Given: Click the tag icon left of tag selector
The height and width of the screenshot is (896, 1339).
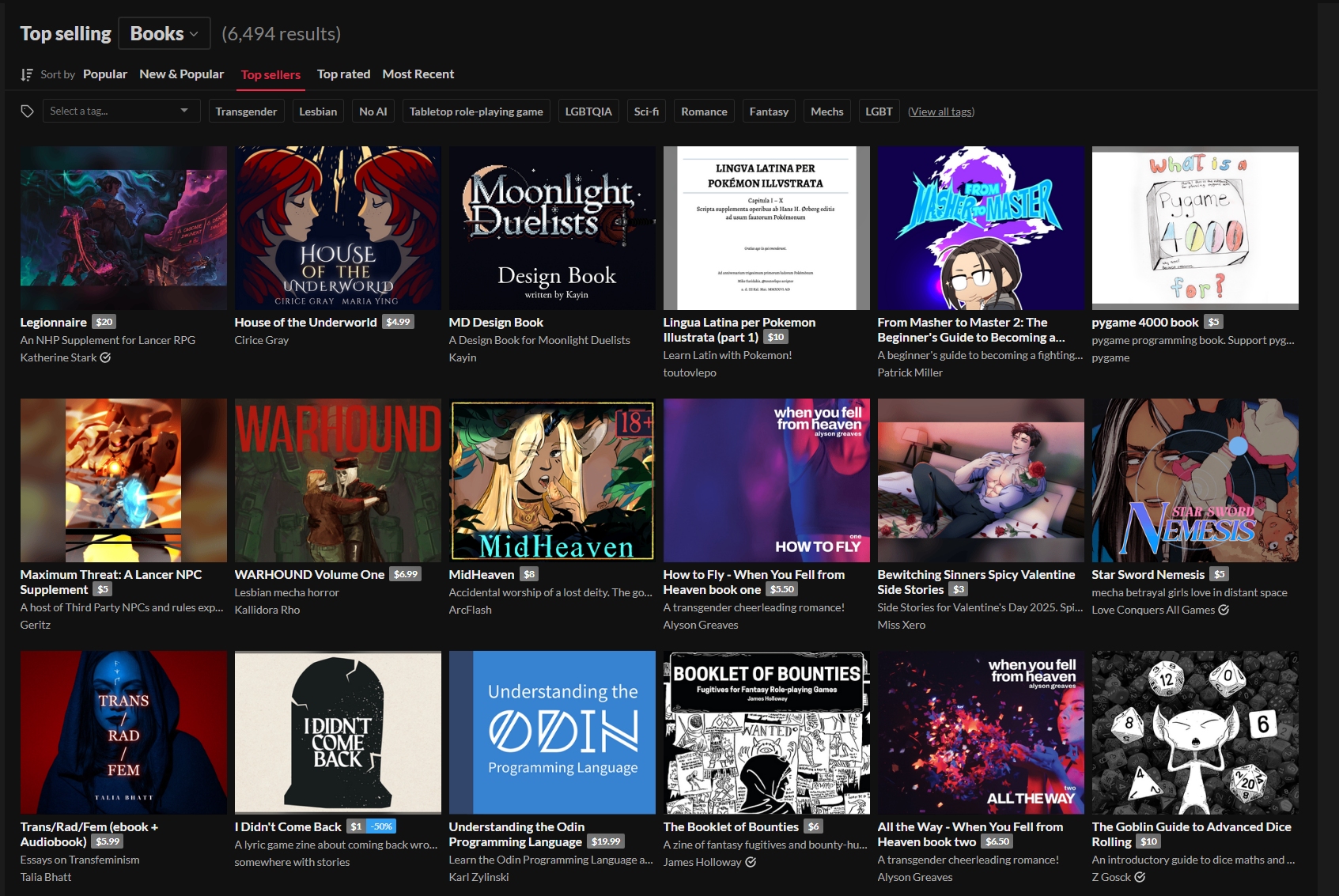Looking at the screenshot, I should (x=27, y=112).
